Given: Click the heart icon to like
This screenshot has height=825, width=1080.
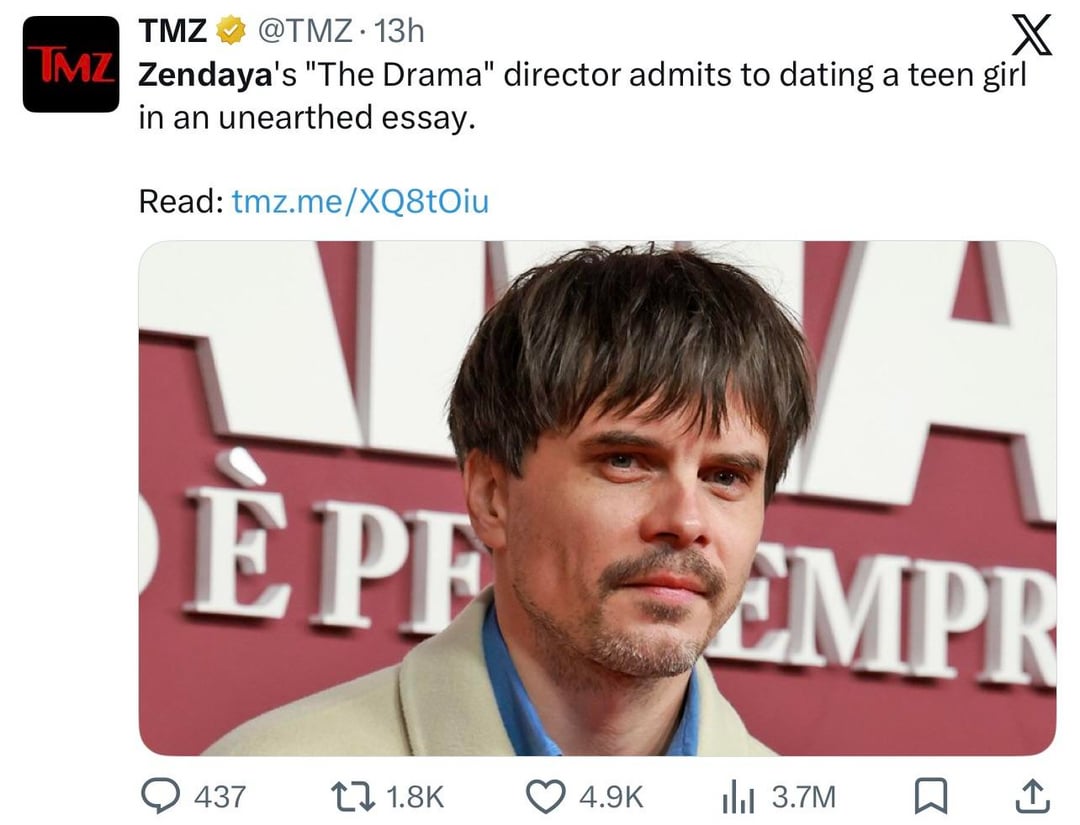Looking at the screenshot, I should click(546, 796).
